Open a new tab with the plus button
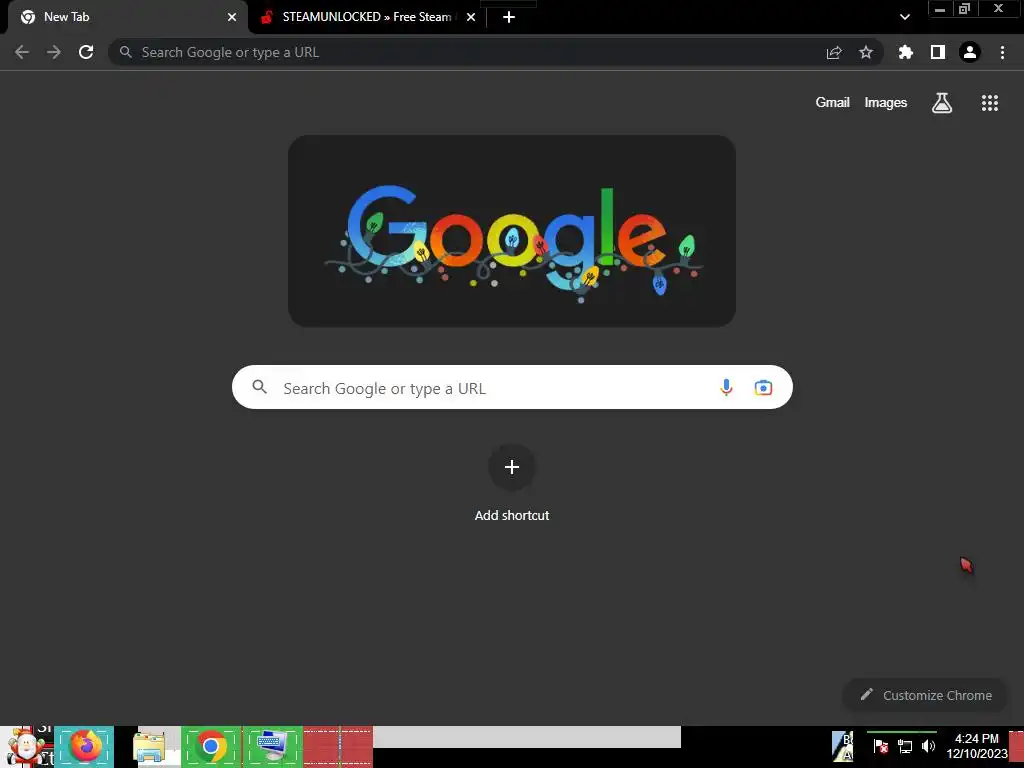 coord(509,17)
